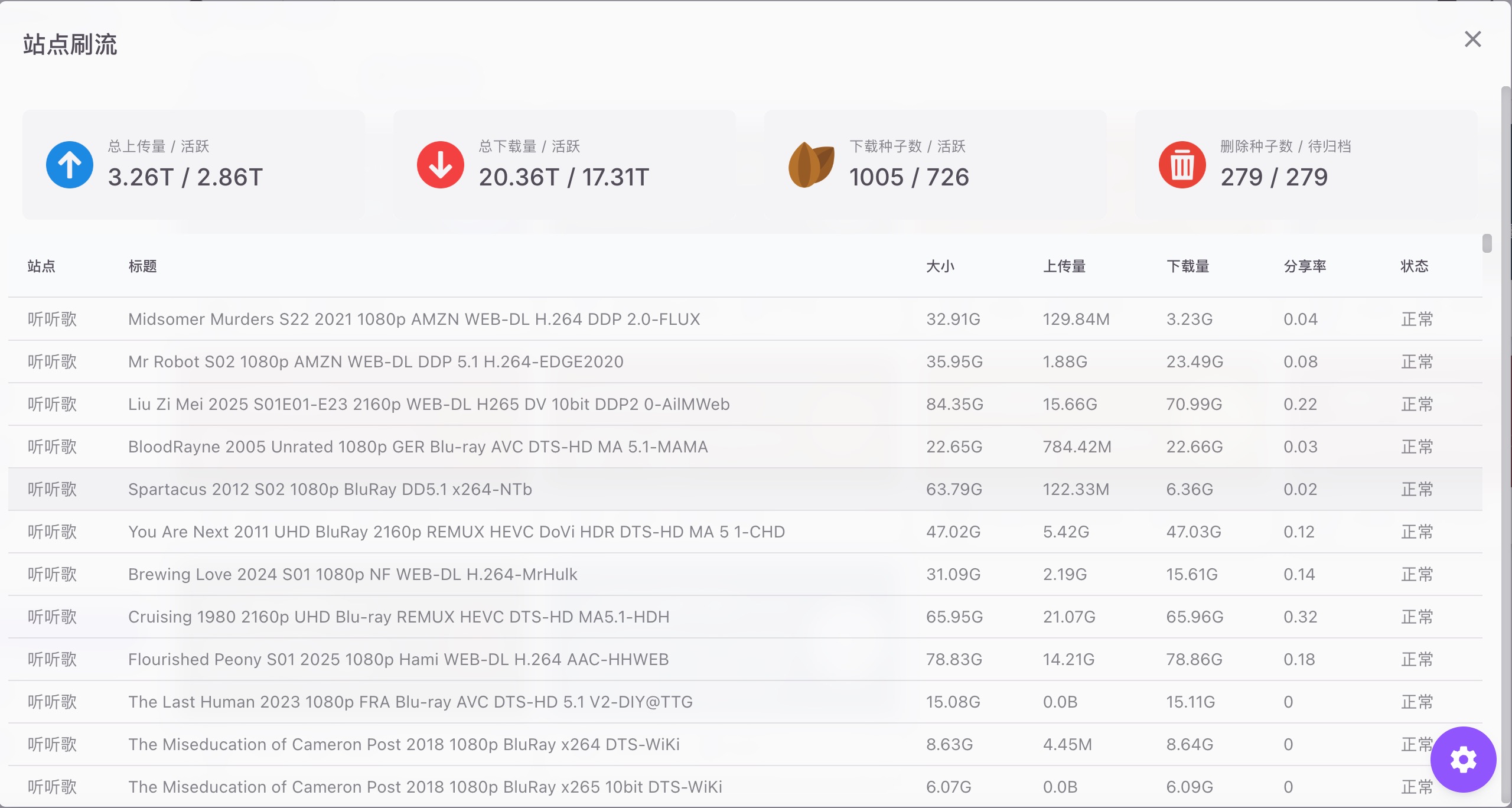Click the red download arrow icon
This screenshot has height=808, width=1512.
point(441,165)
